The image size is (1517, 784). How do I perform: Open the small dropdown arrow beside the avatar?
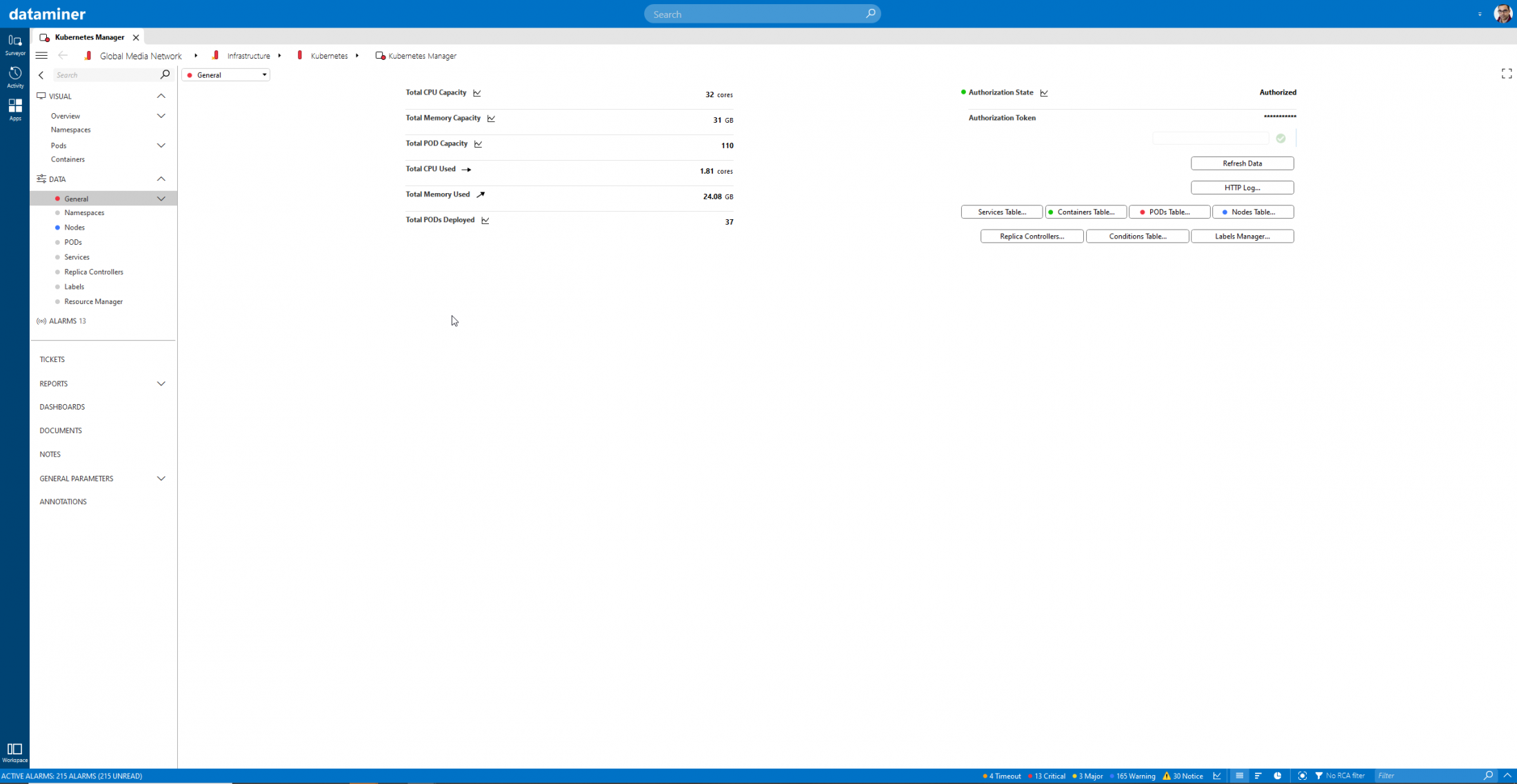pyautogui.click(x=1480, y=14)
